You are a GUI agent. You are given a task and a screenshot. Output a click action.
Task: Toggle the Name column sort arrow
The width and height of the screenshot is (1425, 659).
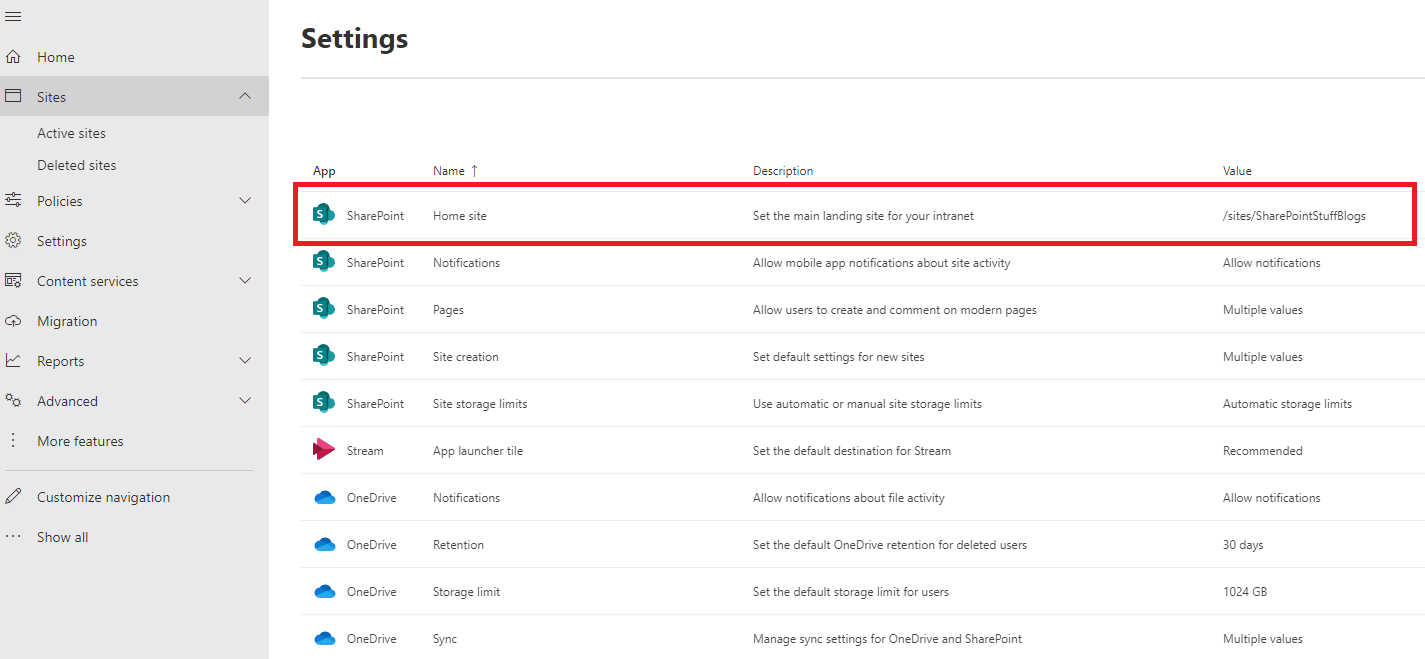coord(474,170)
